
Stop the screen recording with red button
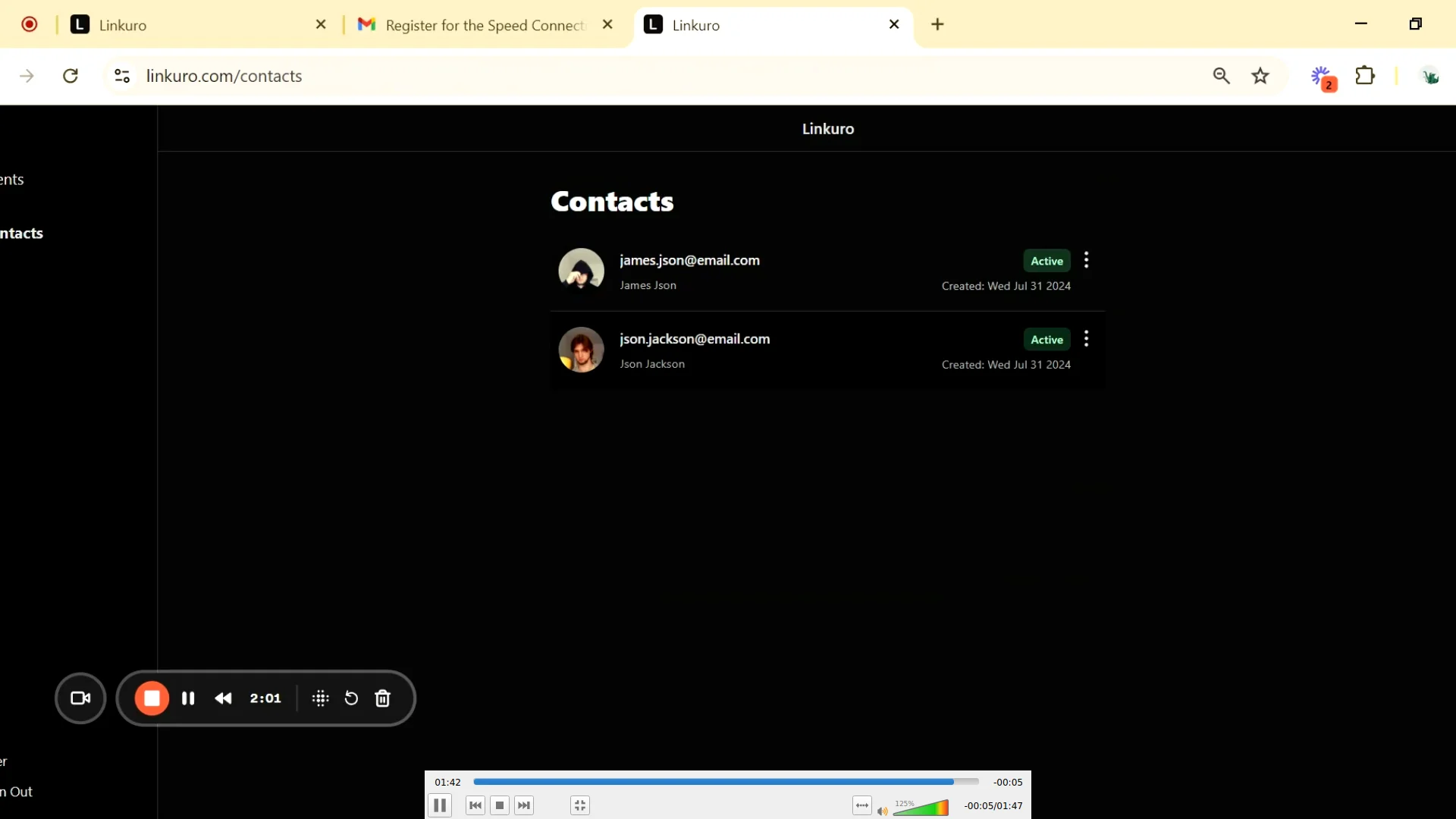click(152, 698)
